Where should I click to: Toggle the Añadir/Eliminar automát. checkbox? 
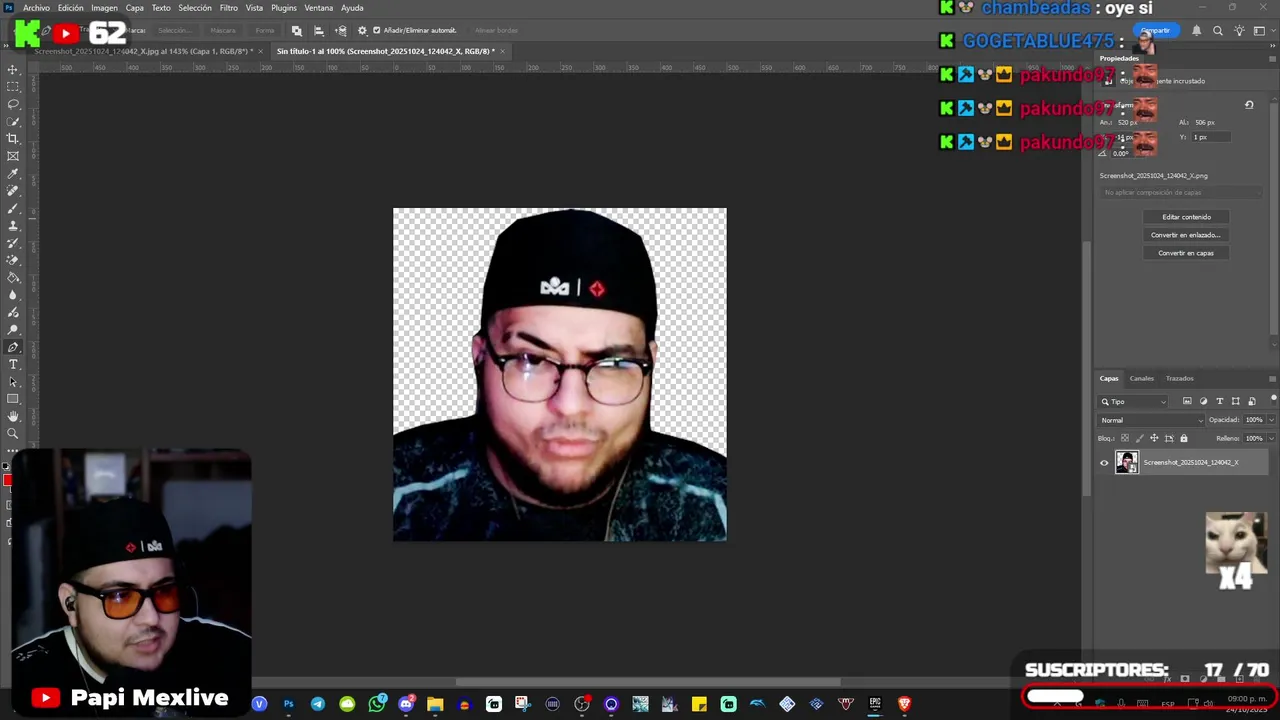[x=377, y=30]
